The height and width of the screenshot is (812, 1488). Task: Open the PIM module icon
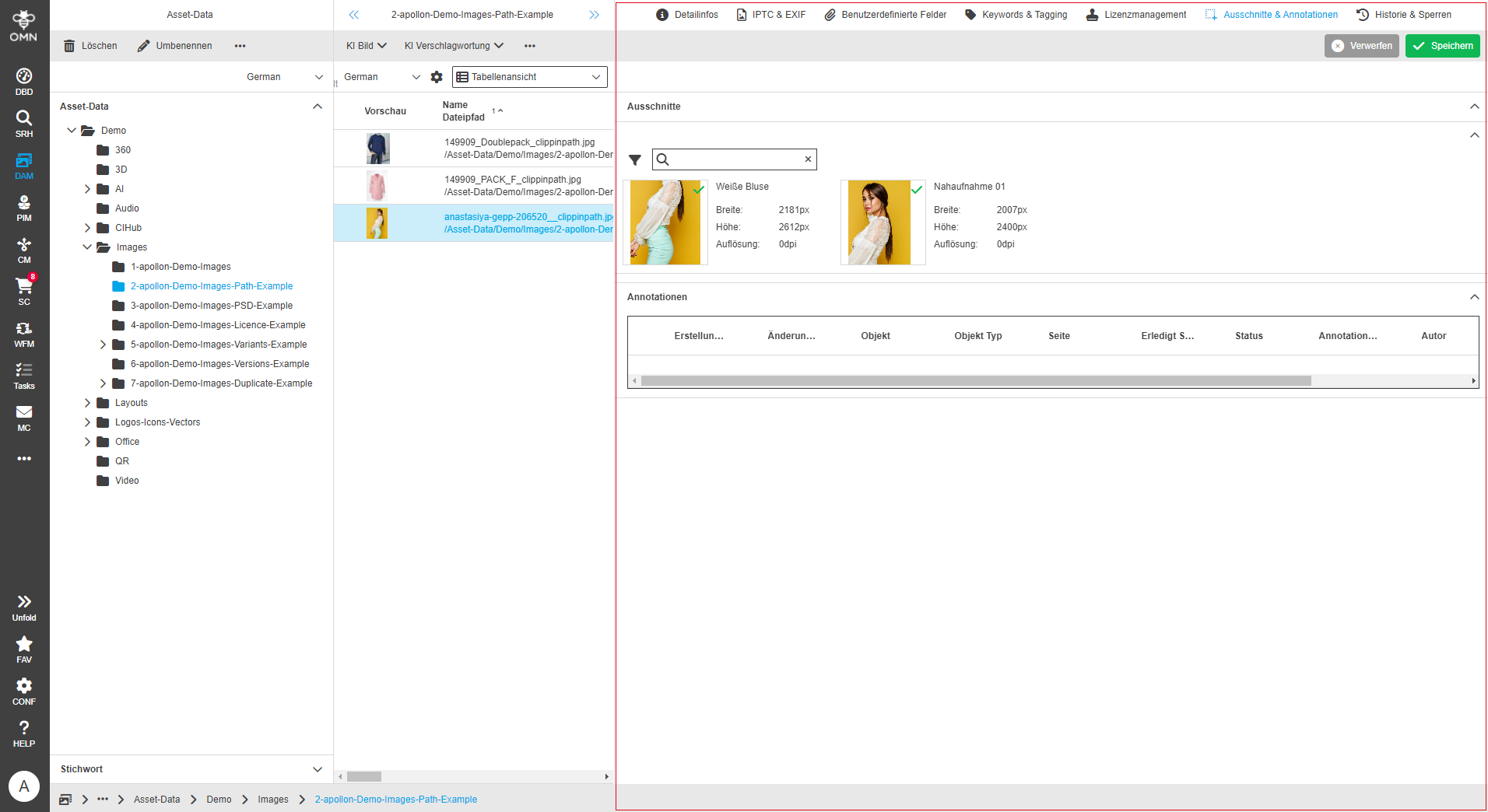pyautogui.click(x=24, y=208)
